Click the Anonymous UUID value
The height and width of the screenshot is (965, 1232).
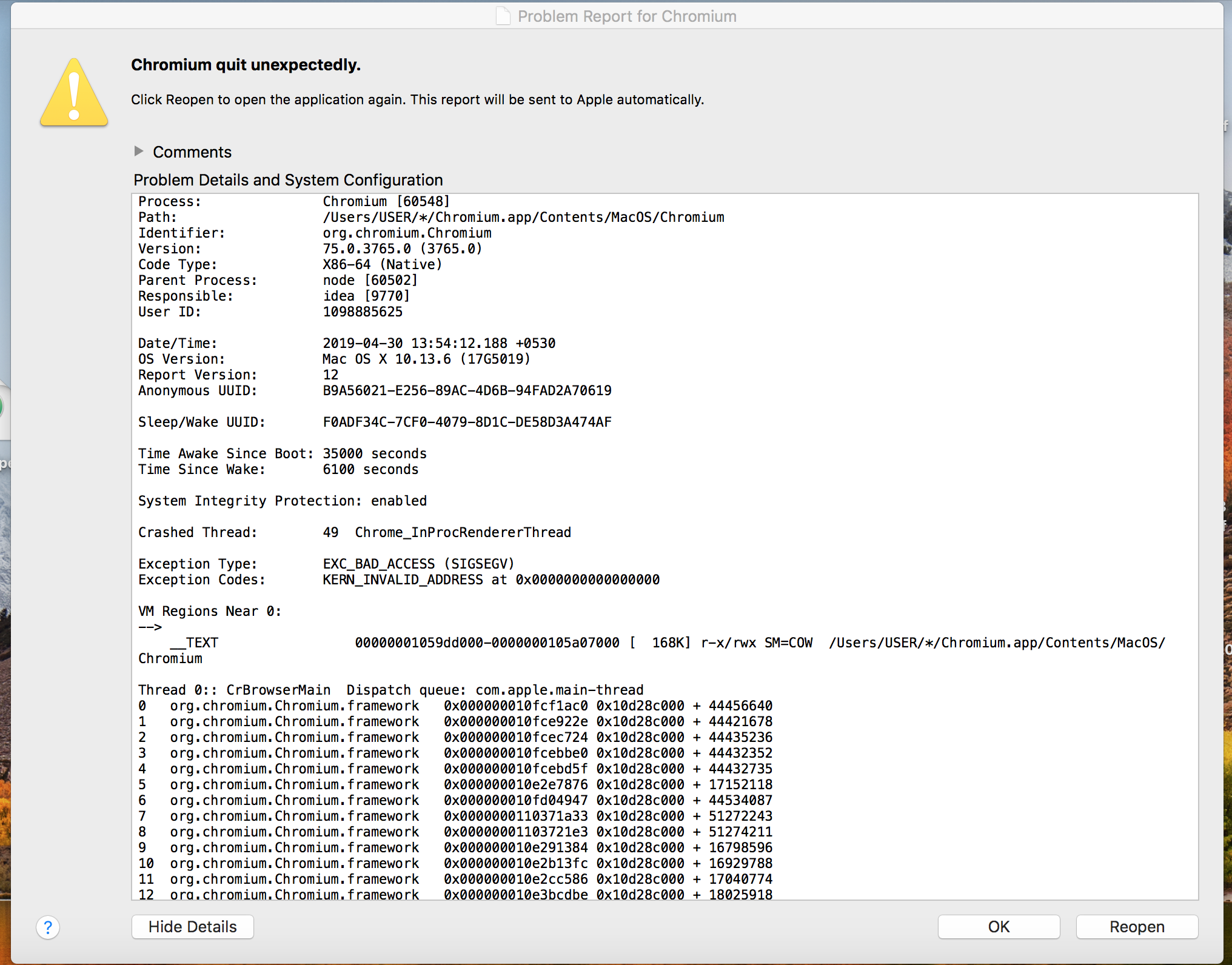[467, 390]
